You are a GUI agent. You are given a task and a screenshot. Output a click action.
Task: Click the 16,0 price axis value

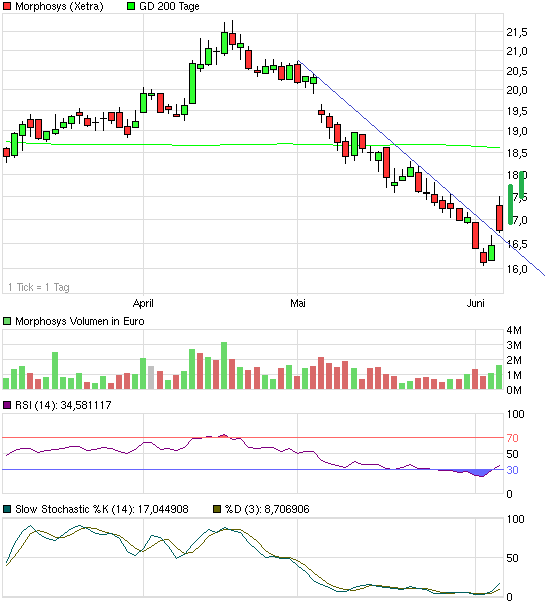(x=517, y=269)
